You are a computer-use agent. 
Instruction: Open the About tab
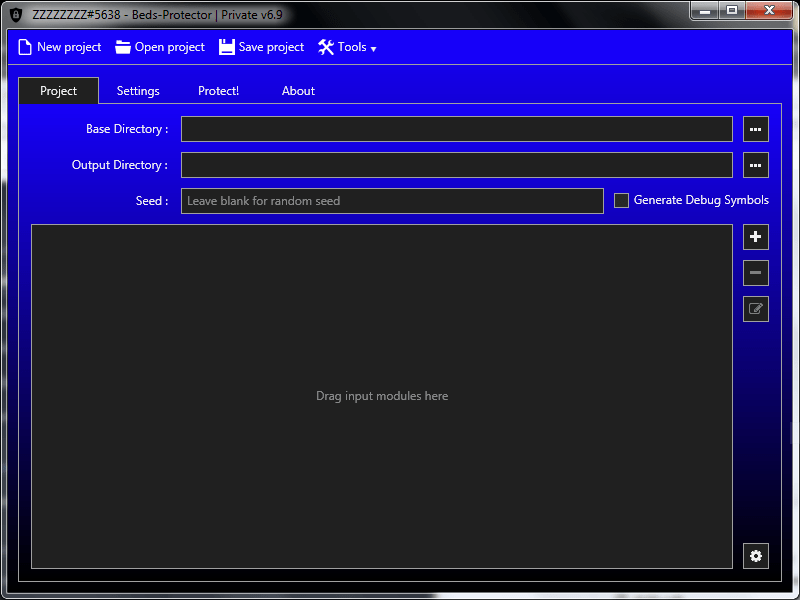pyautogui.click(x=298, y=91)
